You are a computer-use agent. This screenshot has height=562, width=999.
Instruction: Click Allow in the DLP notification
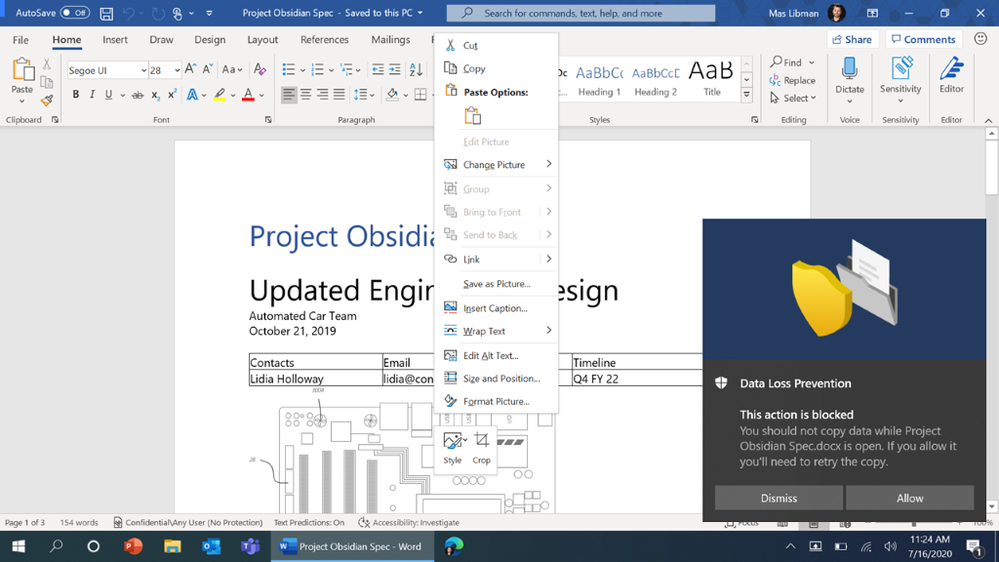(x=910, y=498)
